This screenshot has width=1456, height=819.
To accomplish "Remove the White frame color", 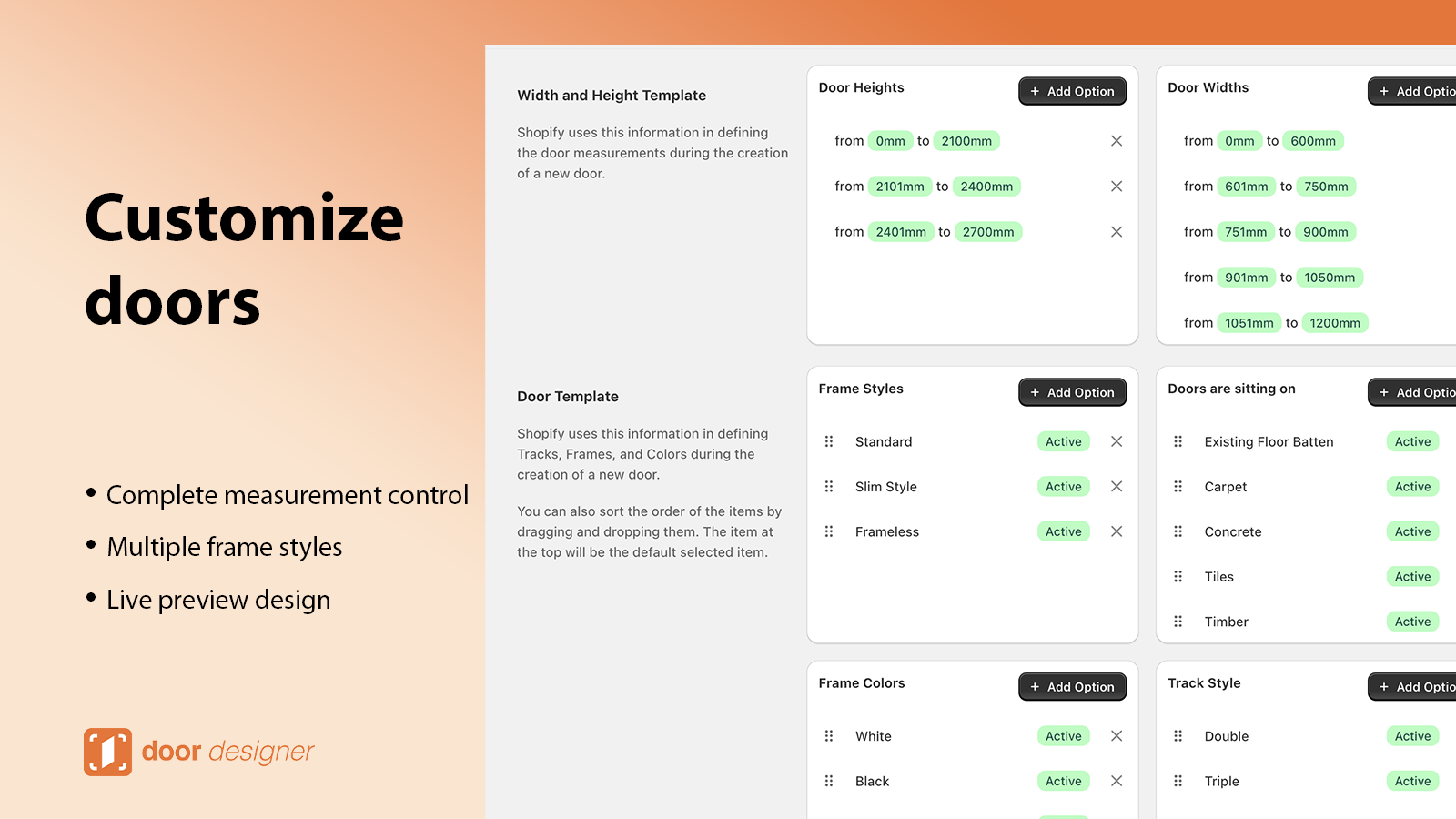I will [1117, 736].
